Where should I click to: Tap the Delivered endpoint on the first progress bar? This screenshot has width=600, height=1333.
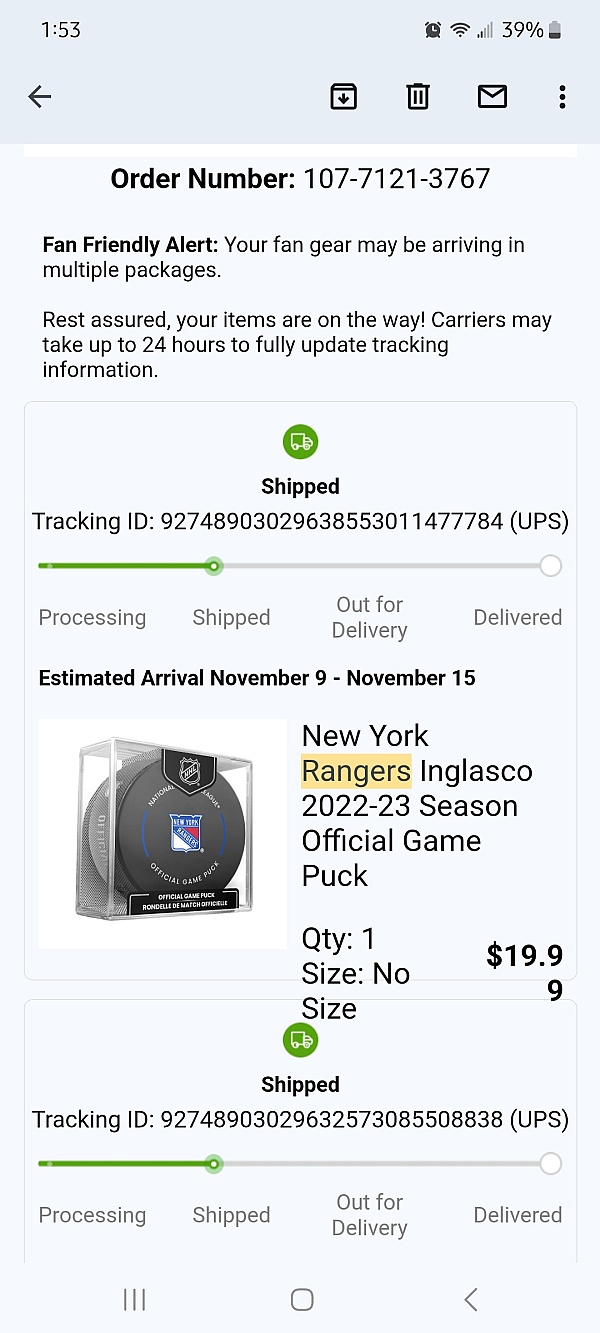tap(550, 566)
